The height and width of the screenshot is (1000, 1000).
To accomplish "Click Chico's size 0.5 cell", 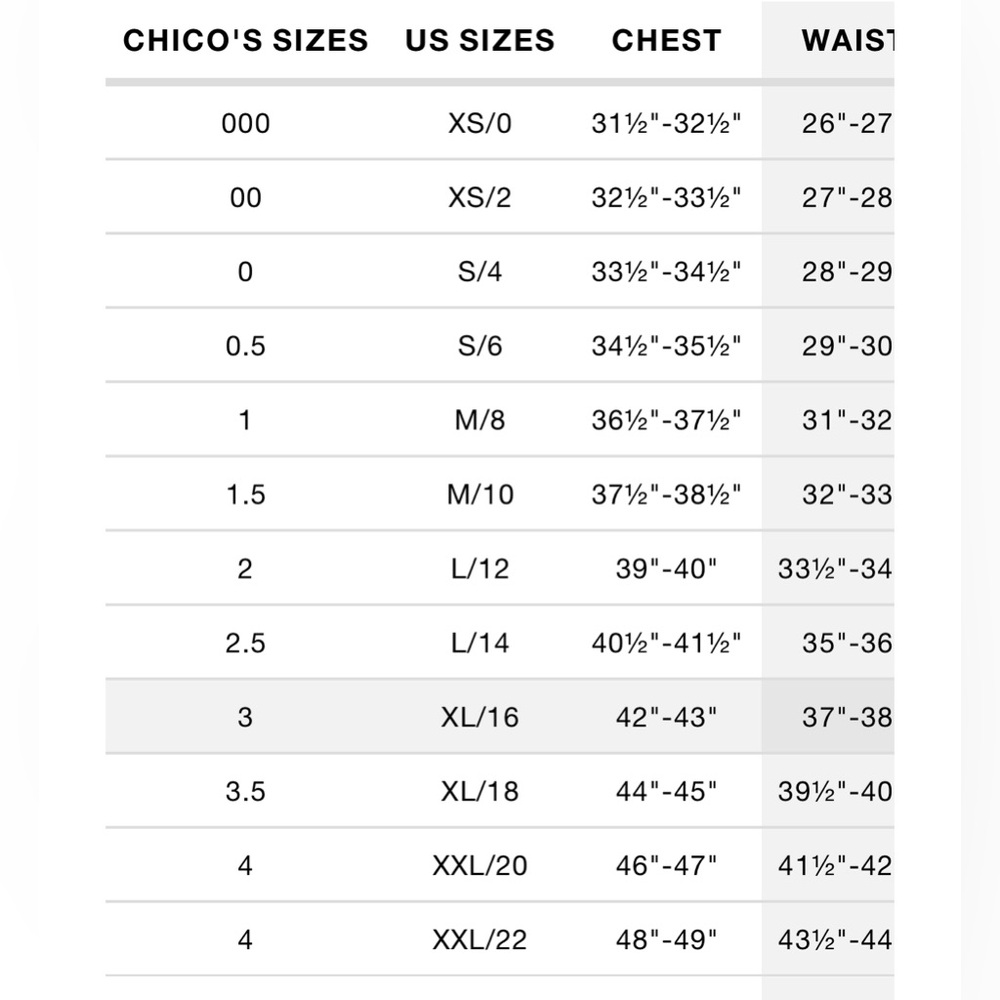I will pyautogui.click(x=246, y=346).
